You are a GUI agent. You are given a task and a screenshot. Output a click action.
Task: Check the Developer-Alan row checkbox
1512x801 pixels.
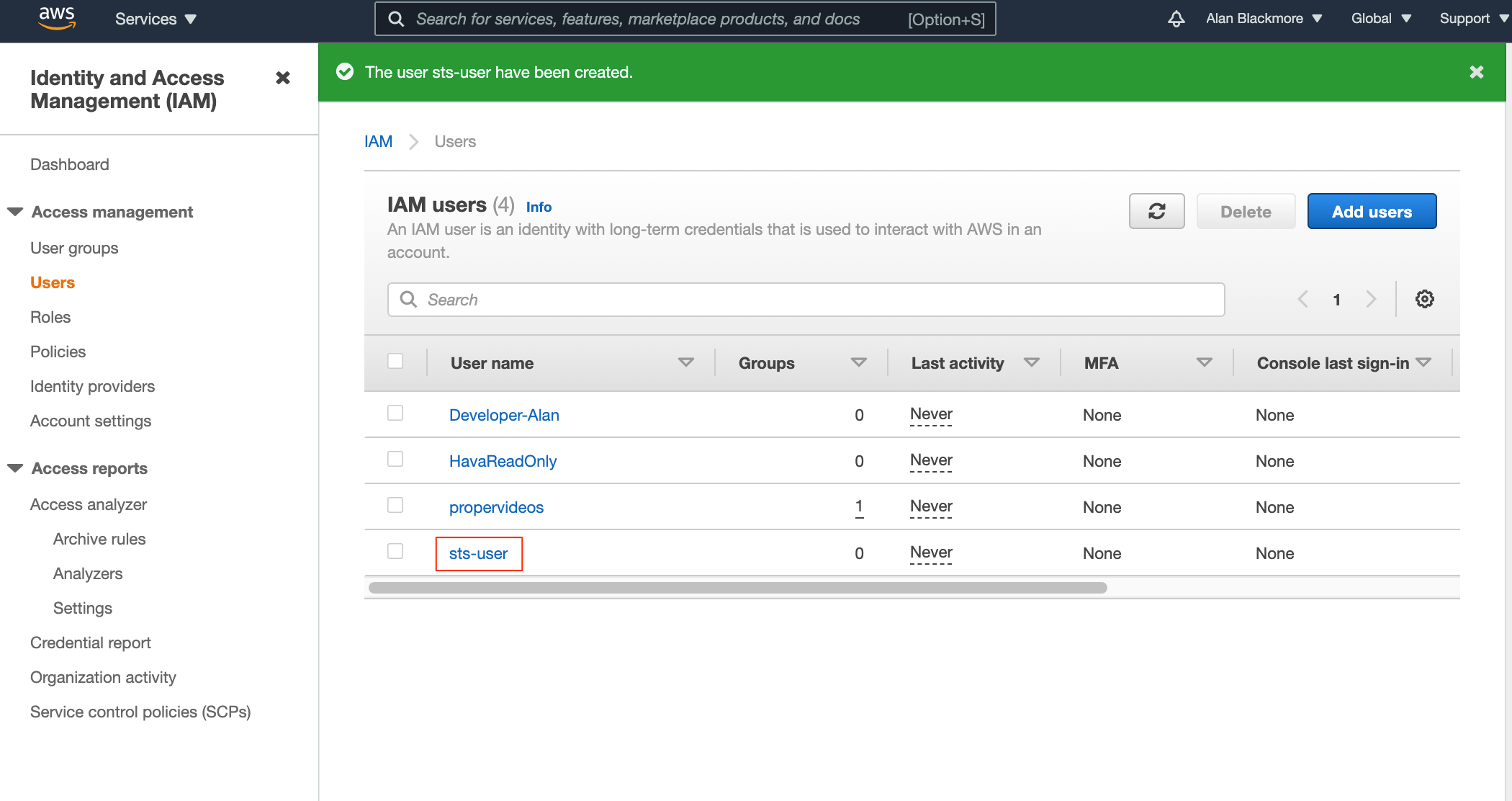[x=395, y=413]
